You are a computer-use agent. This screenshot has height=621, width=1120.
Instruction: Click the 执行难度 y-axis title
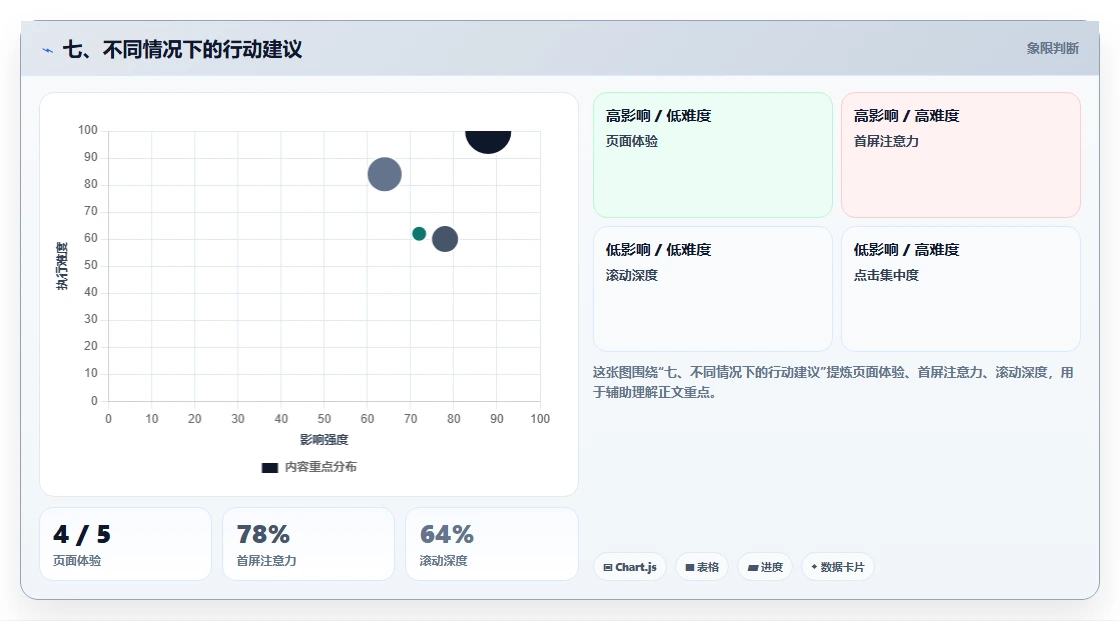click(62, 266)
